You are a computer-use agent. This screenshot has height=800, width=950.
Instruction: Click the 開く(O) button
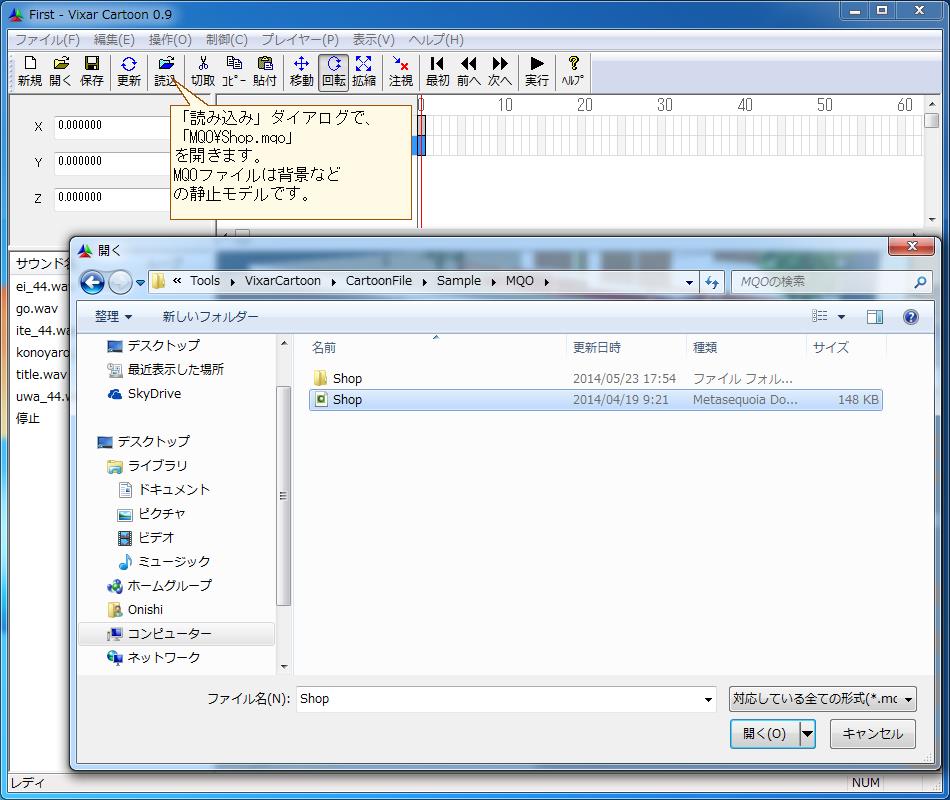tap(765, 734)
